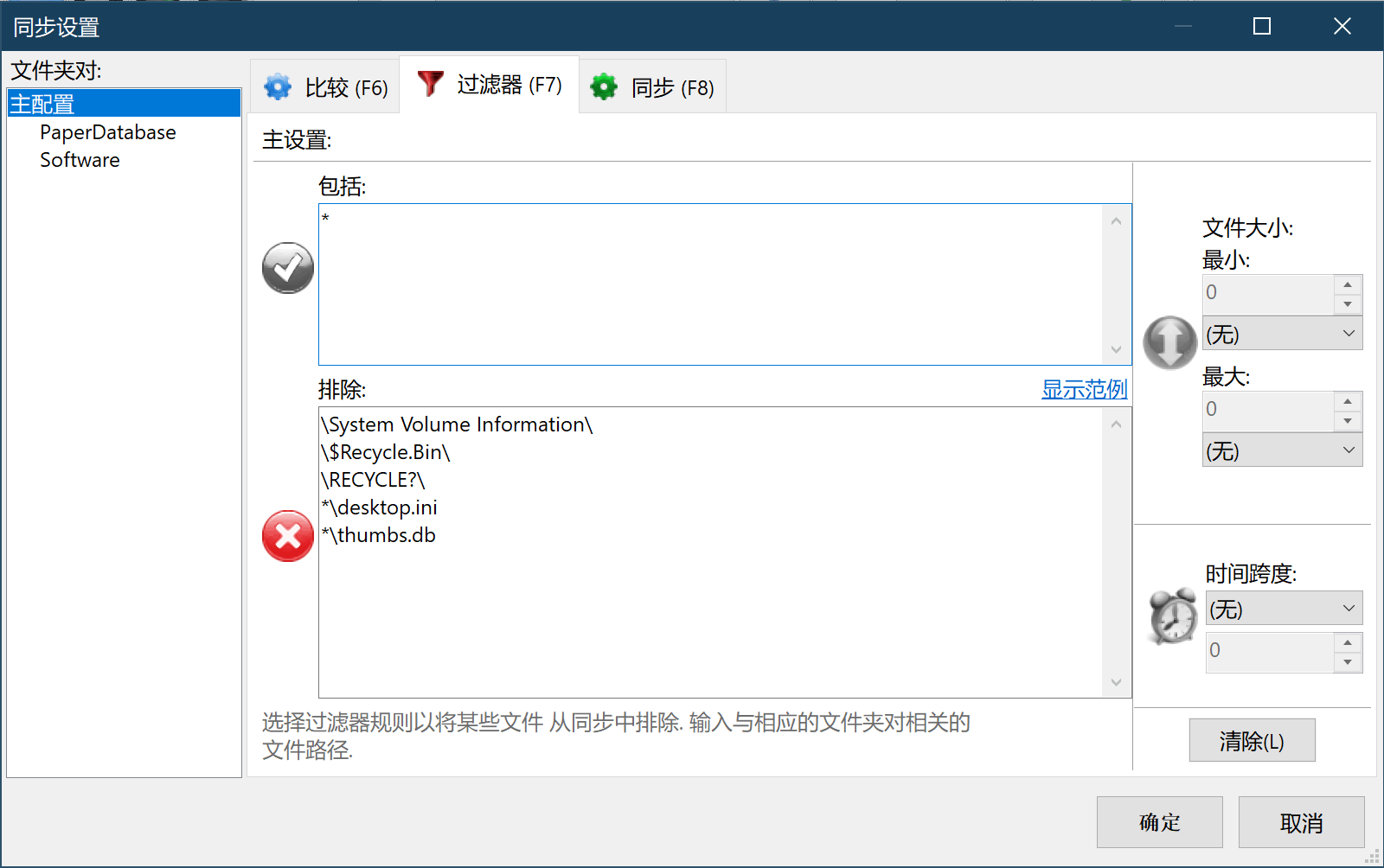
Task: Click the gray checkmark include icon
Action: tap(288, 268)
